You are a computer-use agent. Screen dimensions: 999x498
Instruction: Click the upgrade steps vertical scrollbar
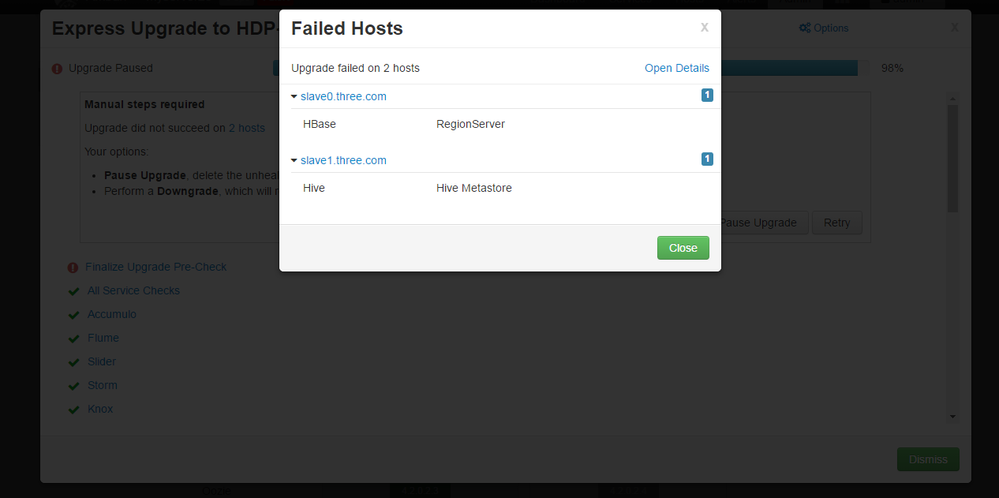952,160
